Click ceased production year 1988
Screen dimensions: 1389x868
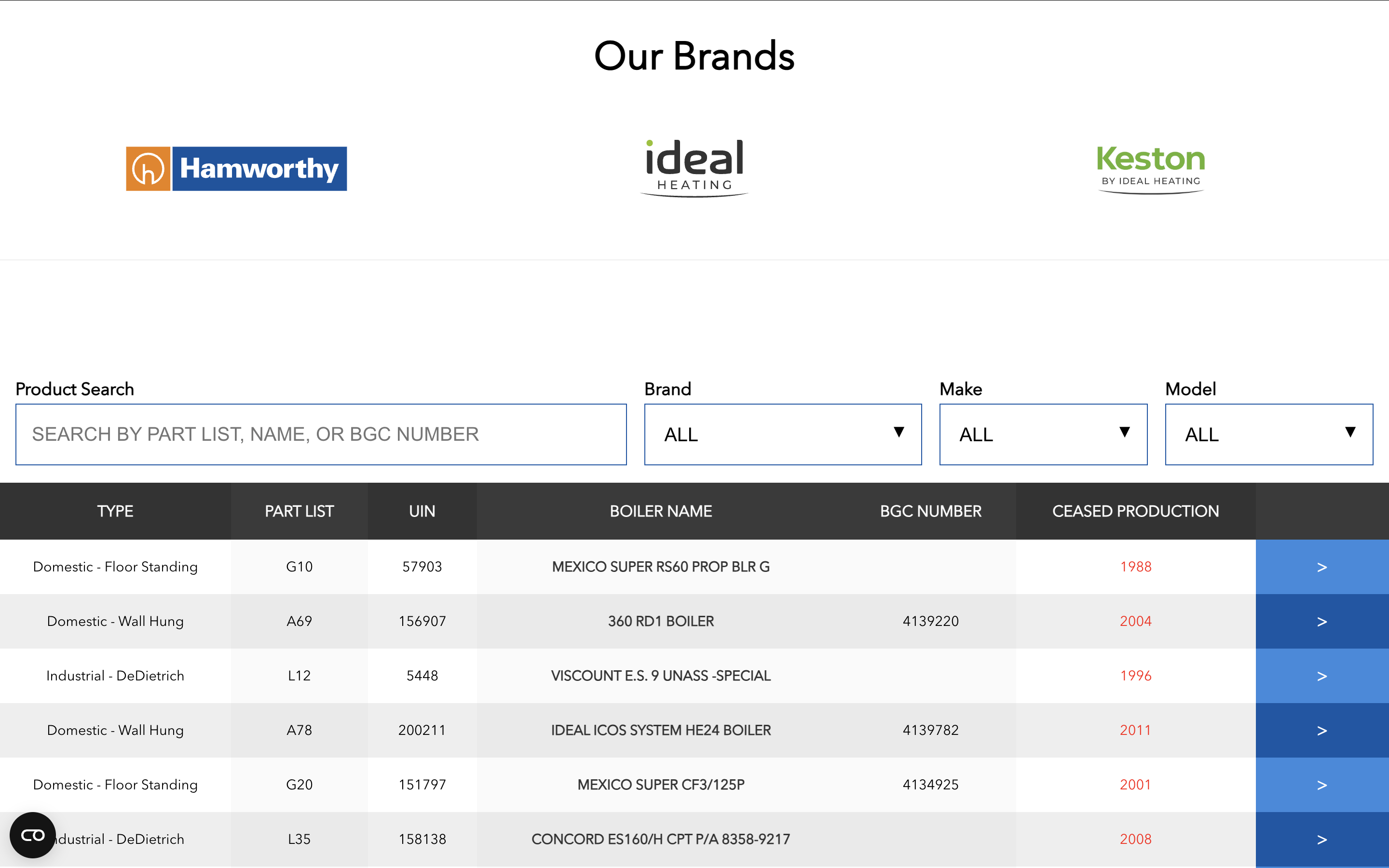[x=1135, y=567]
